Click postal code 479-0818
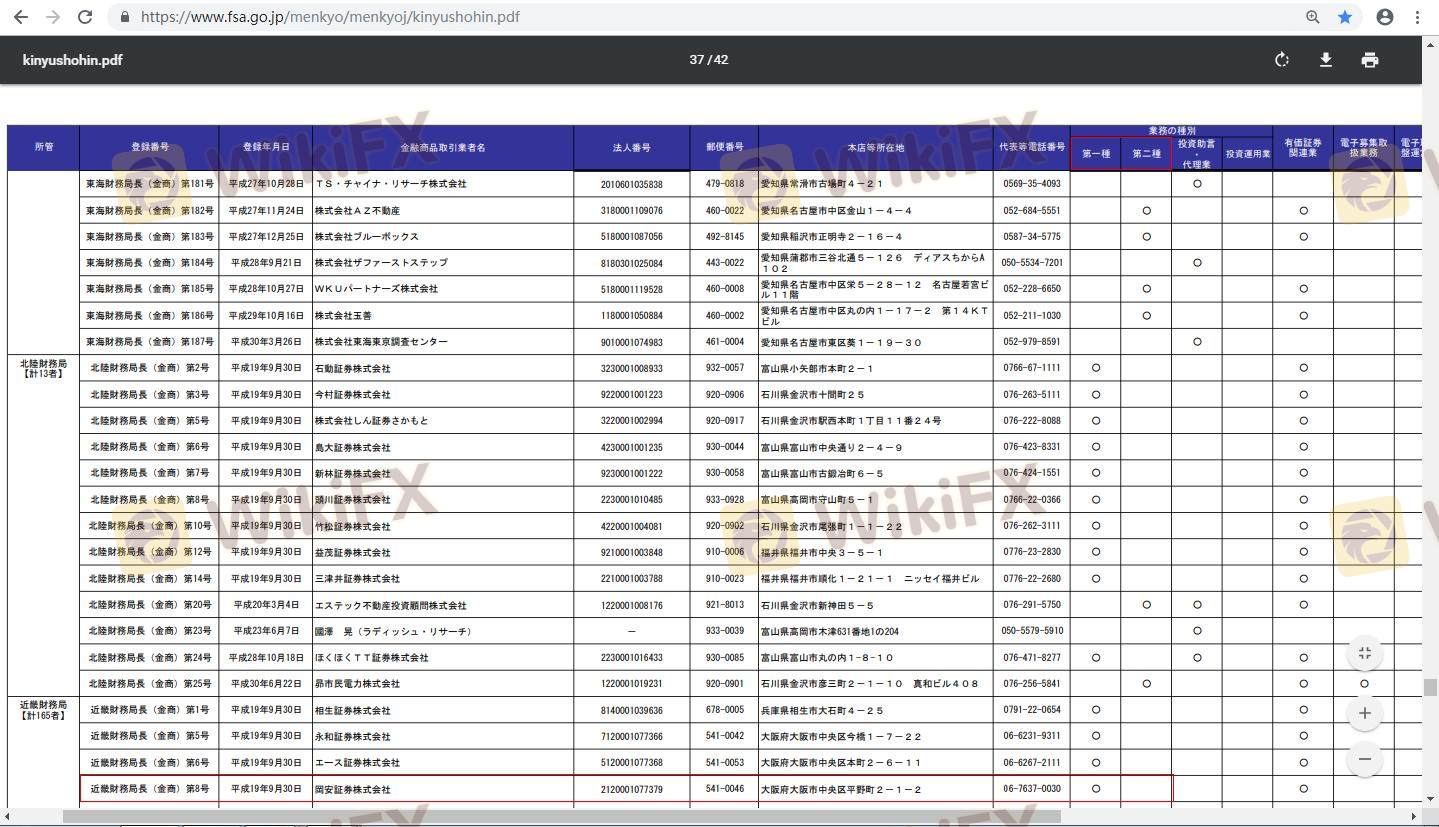Screen dimensions: 1439x827 click(x=724, y=184)
